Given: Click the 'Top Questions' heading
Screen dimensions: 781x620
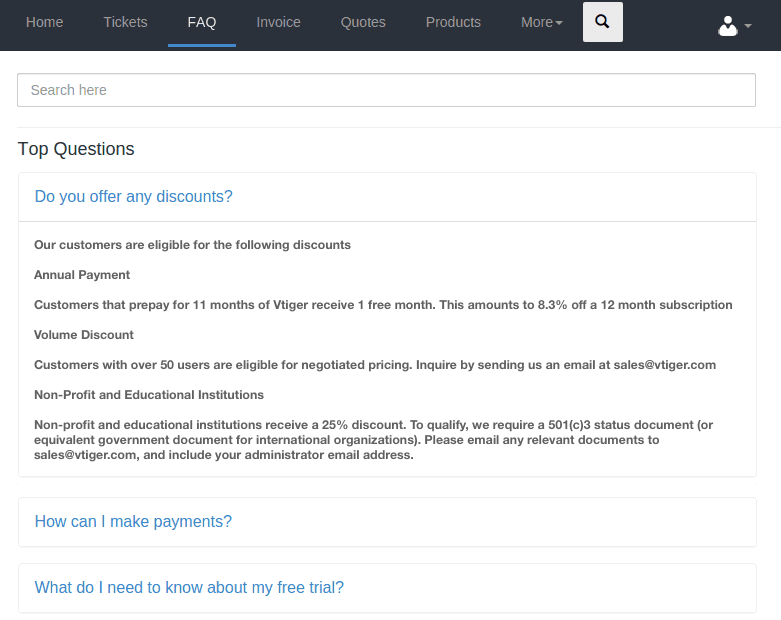Looking at the screenshot, I should 76,149.
